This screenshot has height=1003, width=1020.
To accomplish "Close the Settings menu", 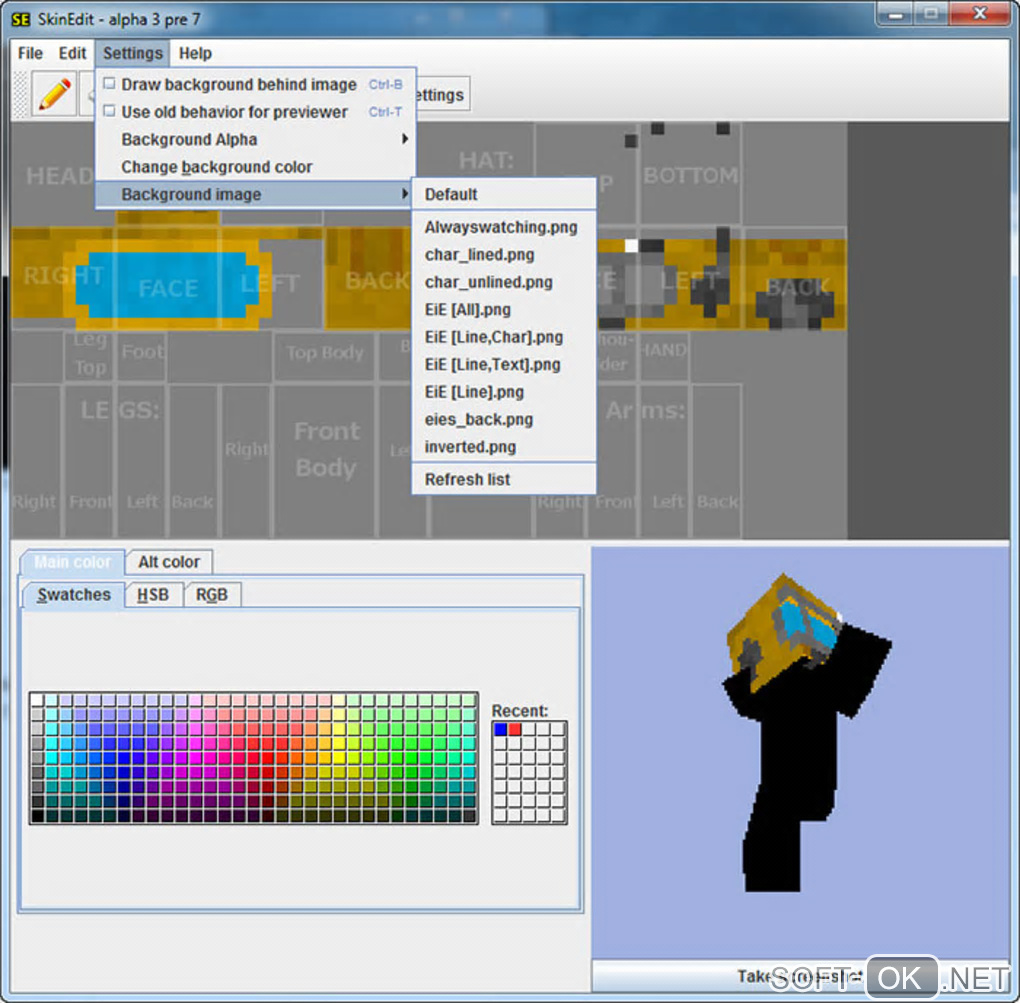I will click(133, 53).
